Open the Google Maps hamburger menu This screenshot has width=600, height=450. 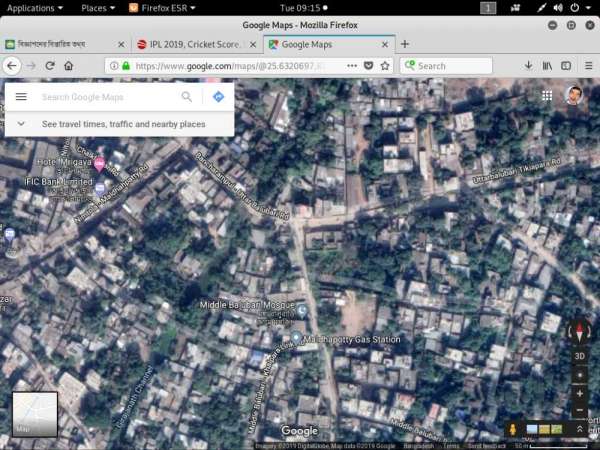21,97
